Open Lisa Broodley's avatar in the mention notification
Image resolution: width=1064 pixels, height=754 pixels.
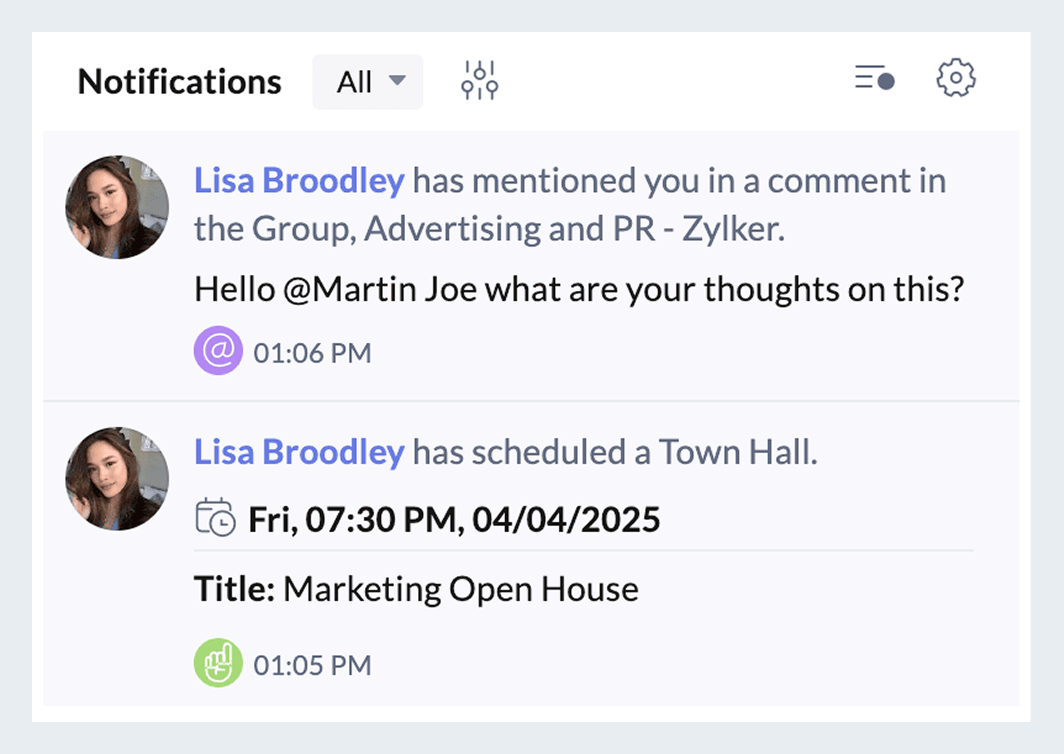pos(117,207)
